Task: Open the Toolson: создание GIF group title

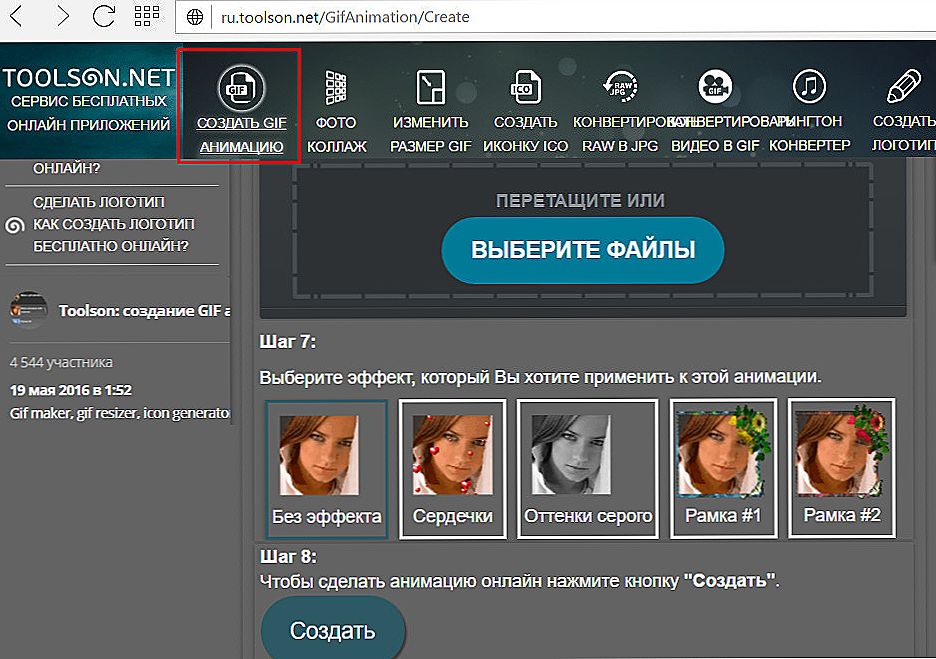Action: [x=144, y=311]
